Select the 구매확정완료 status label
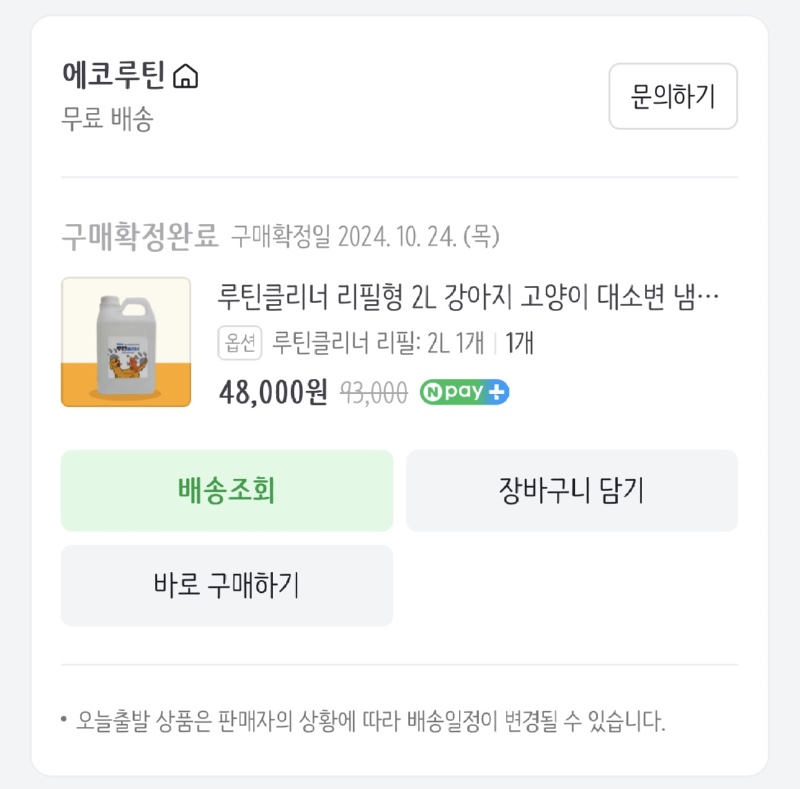 [x=140, y=237]
